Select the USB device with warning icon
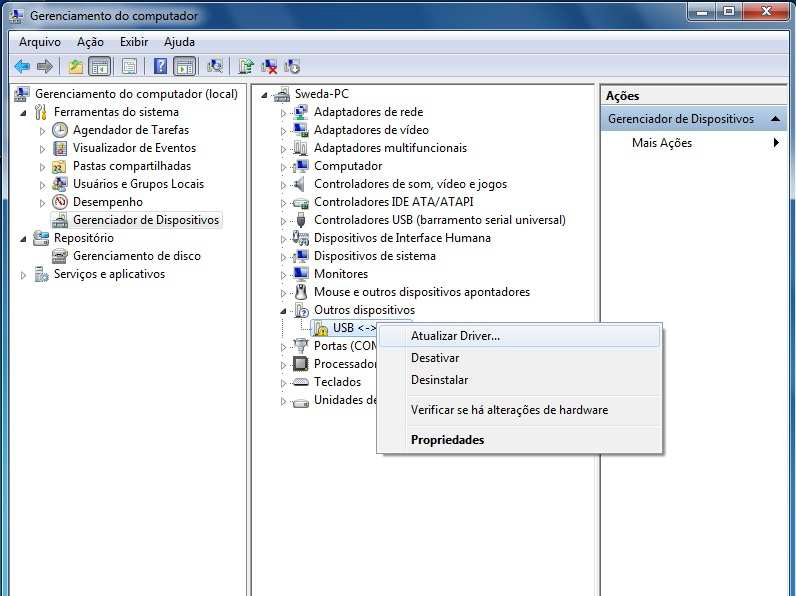 [343, 328]
